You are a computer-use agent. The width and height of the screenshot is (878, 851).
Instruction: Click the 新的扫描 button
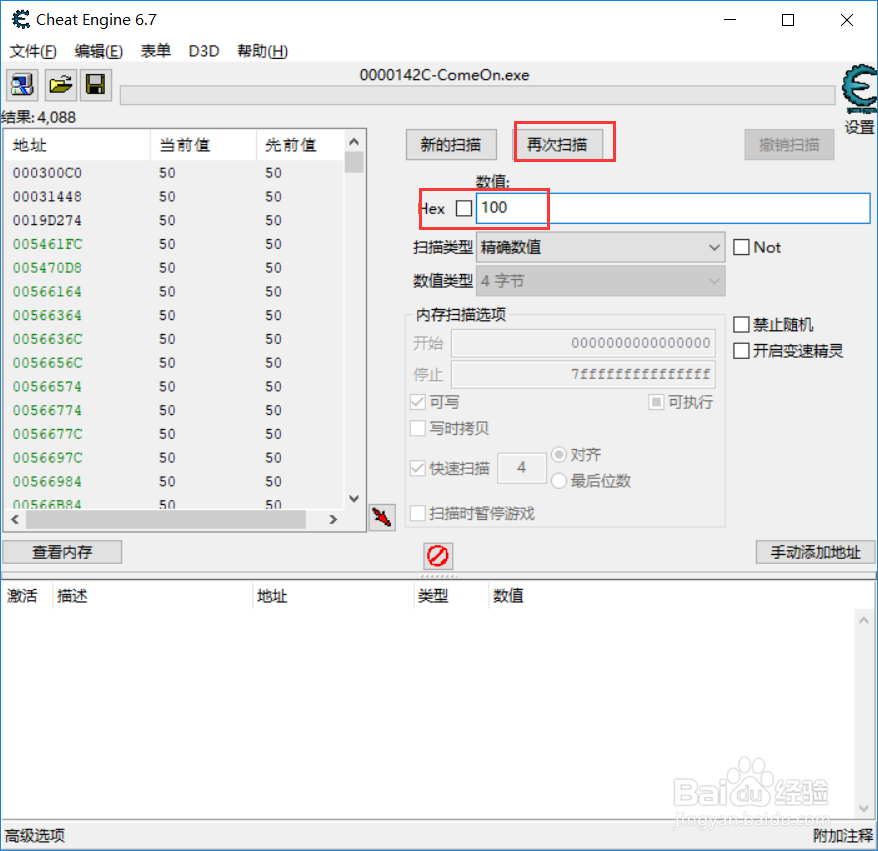tap(451, 145)
